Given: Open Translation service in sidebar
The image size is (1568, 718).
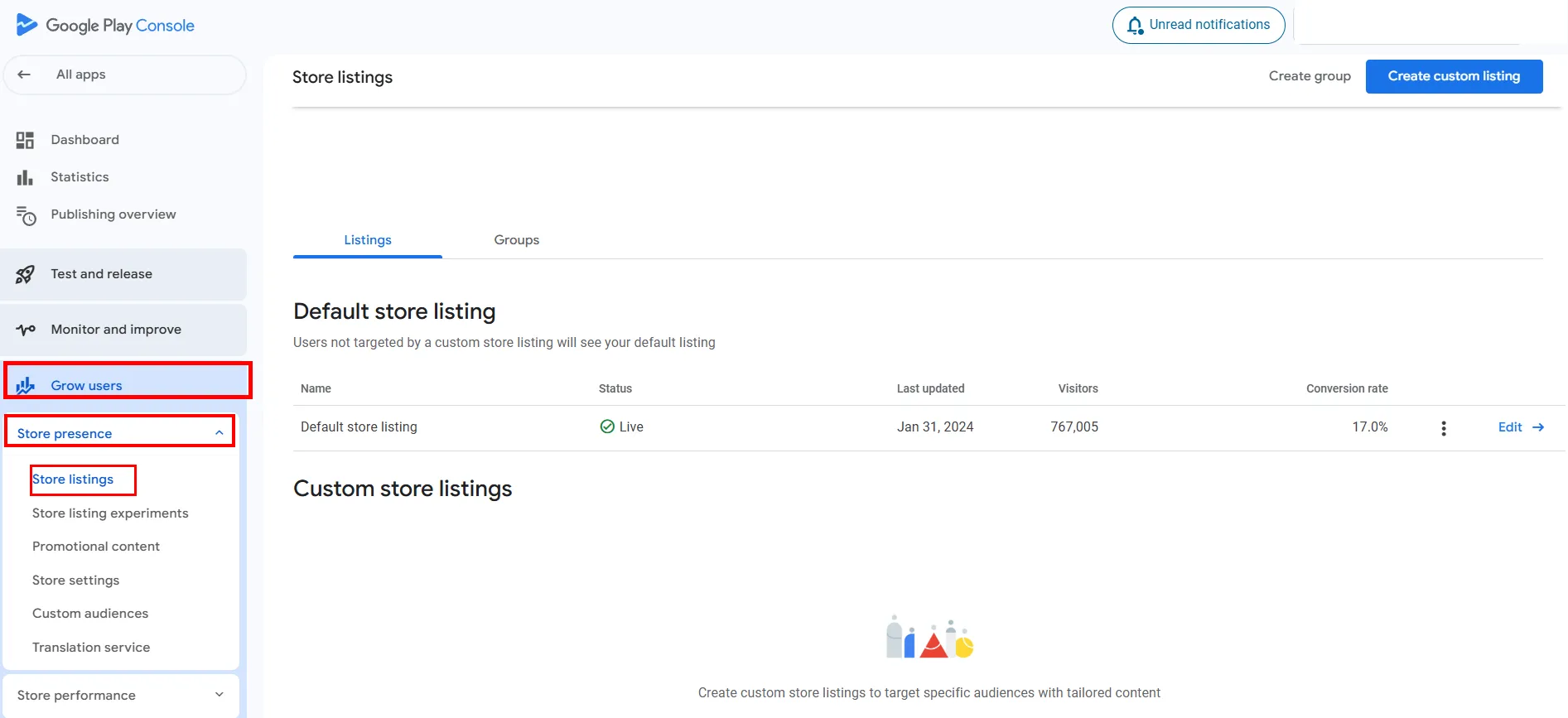Looking at the screenshot, I should click(x=91, y=648).
